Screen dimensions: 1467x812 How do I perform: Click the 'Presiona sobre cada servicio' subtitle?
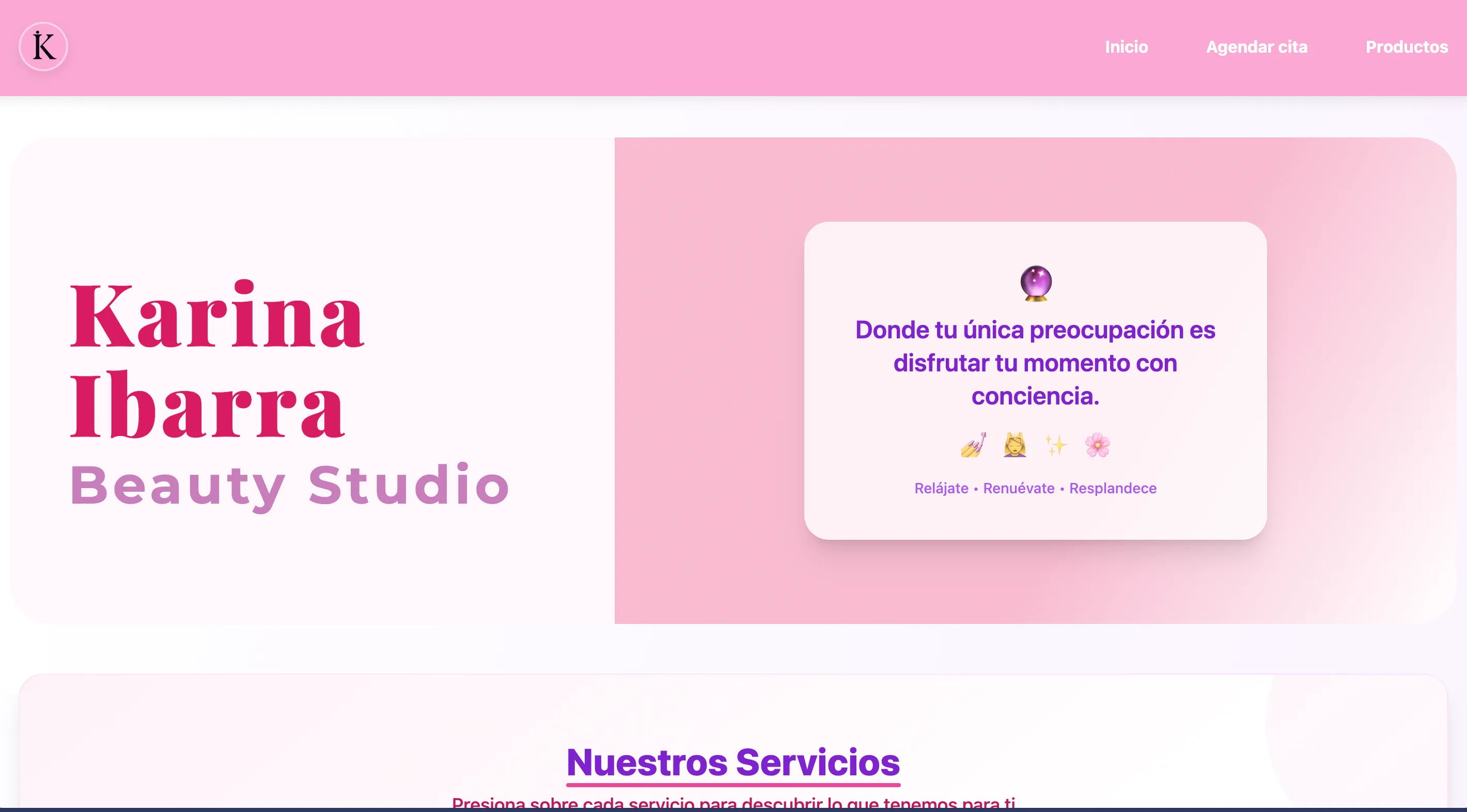733,803
